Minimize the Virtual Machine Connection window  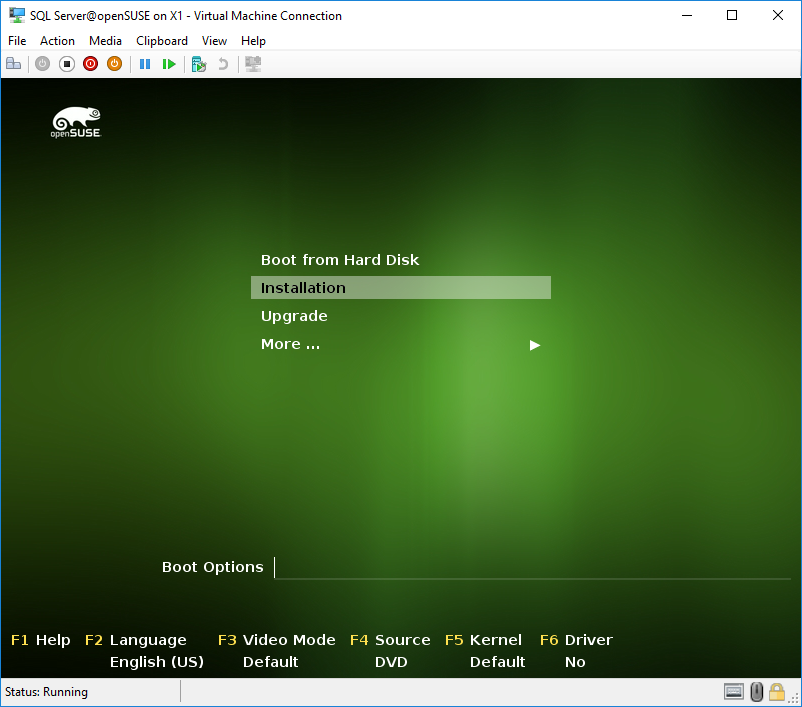(x=687, y=15)
